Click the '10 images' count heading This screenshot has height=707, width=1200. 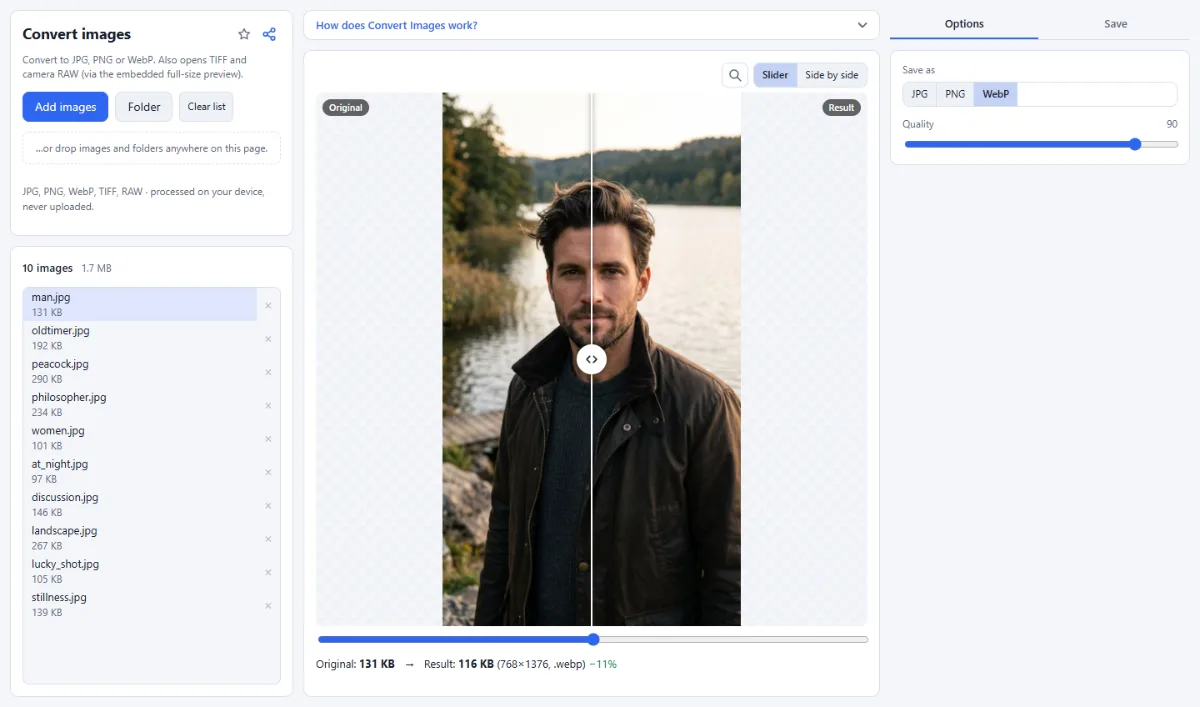(48, 268)
